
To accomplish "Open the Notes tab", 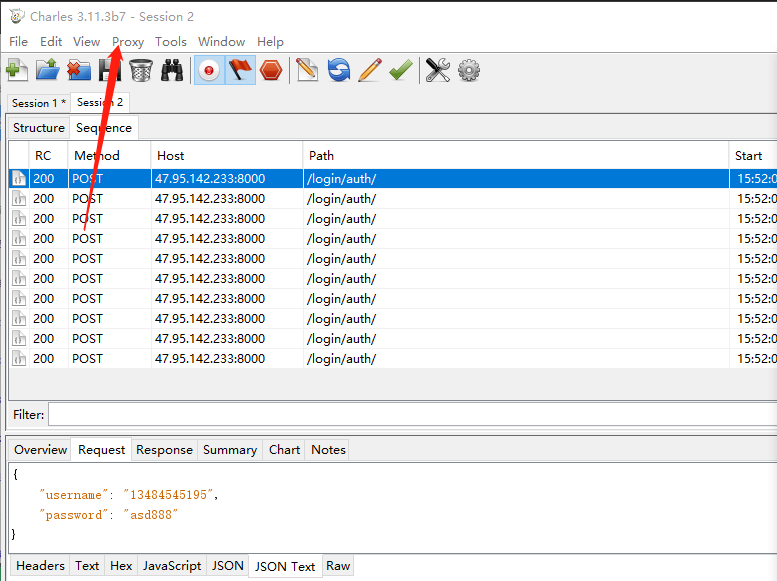I will pos(328,450).
